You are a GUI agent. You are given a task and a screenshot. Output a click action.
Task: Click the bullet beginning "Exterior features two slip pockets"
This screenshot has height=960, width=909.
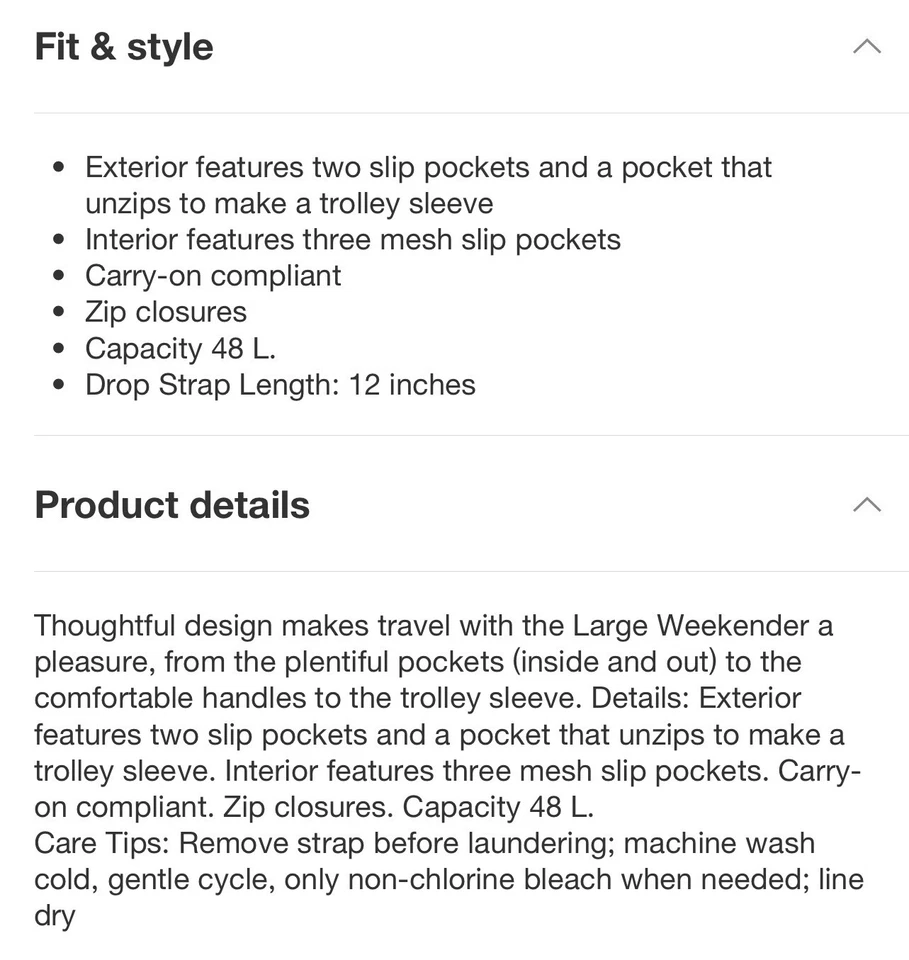(x=428, y=167)
